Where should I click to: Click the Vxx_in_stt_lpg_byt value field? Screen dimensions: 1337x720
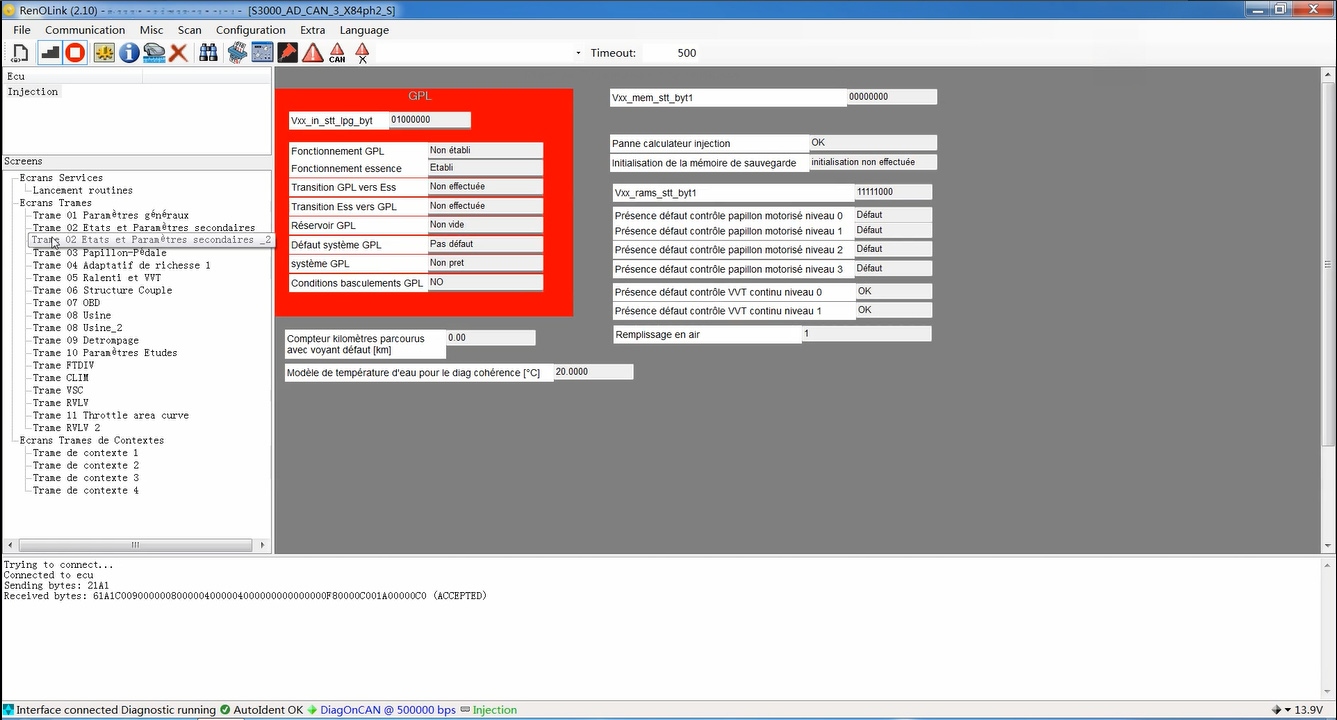point(429,120)
